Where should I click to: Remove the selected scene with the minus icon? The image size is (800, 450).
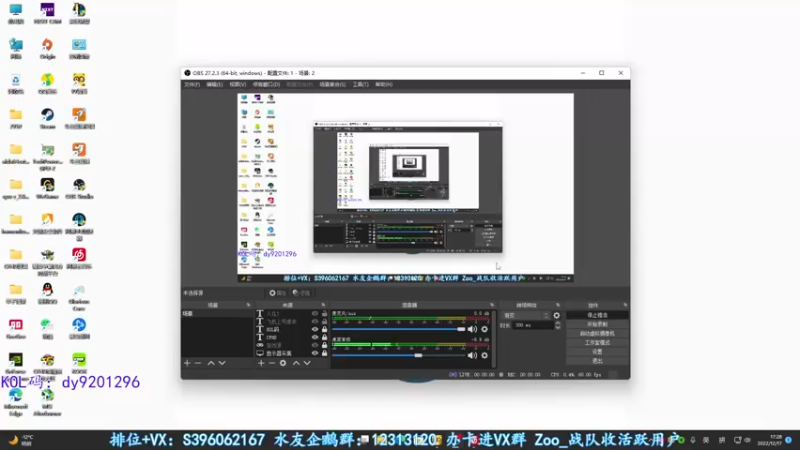(x=198, y=363)
